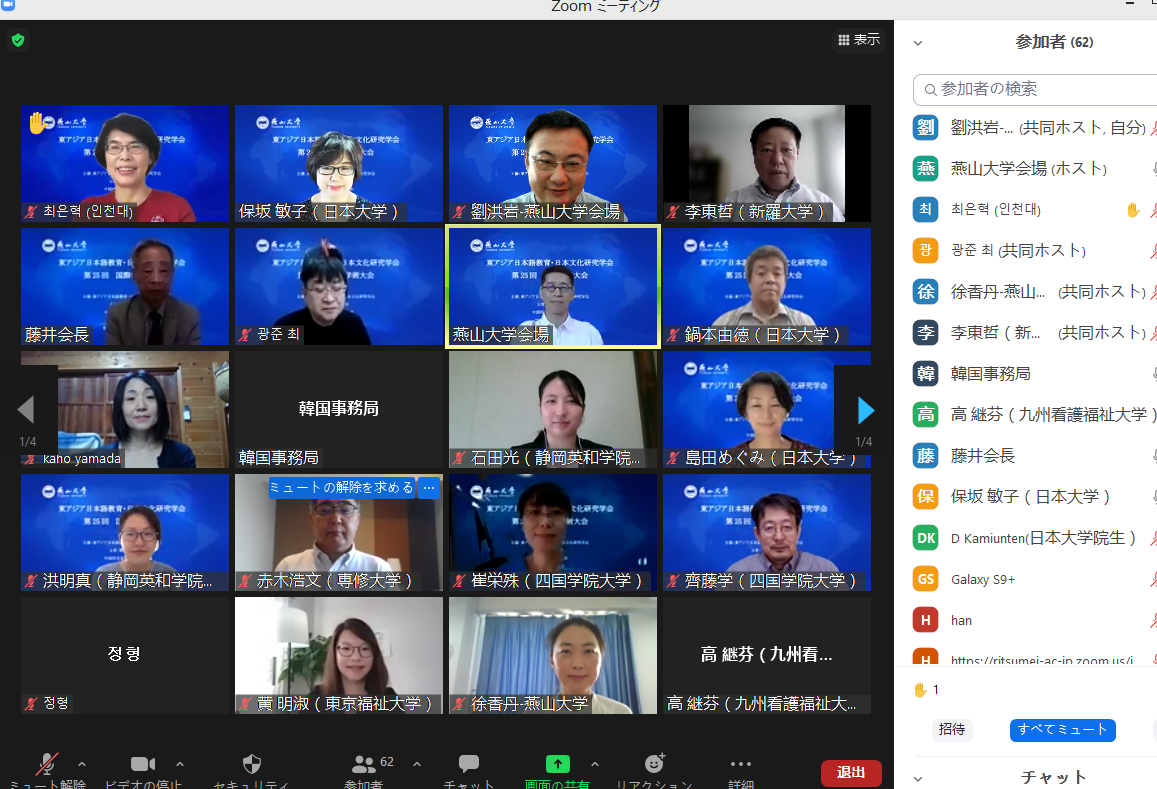The width and height of the screenshot is (1157, 789).
Task: Expand audio options arrow beside microphone
Action: point(82,765)
